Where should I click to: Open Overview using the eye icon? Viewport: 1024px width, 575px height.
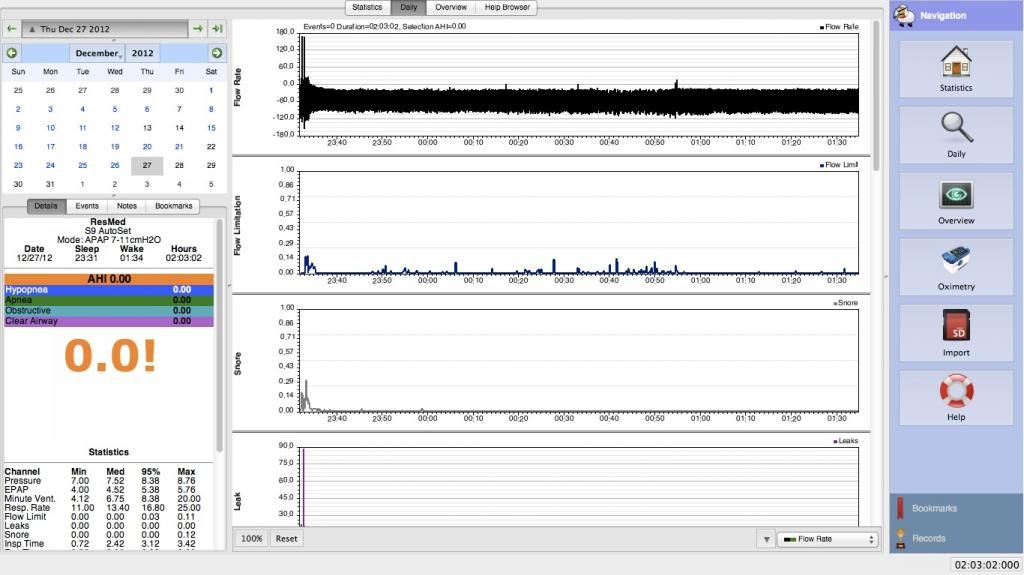(955, 200)
